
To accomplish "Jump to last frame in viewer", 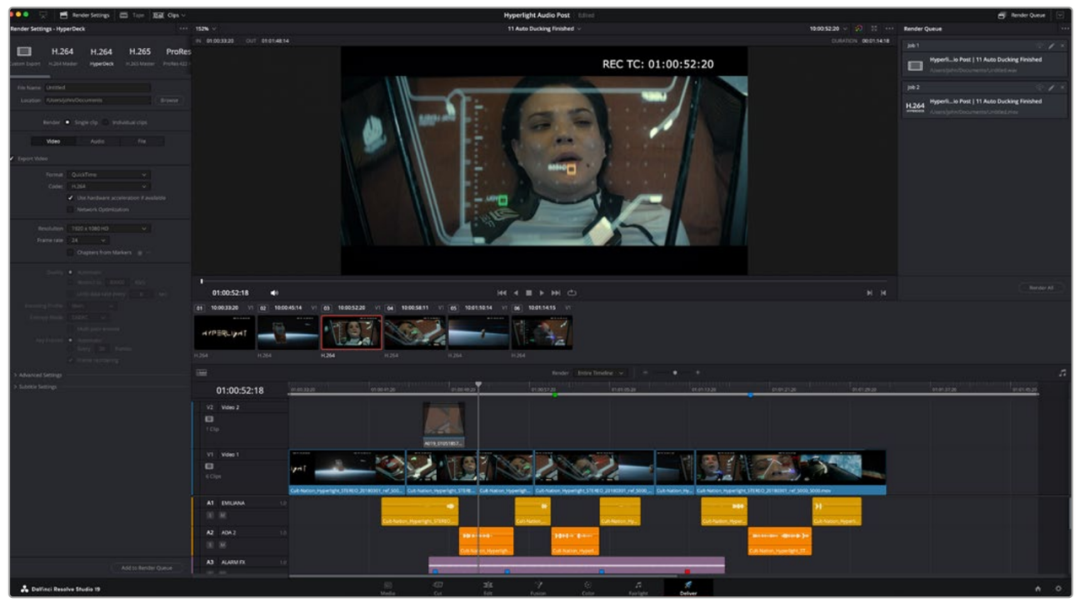I will 555,293.
